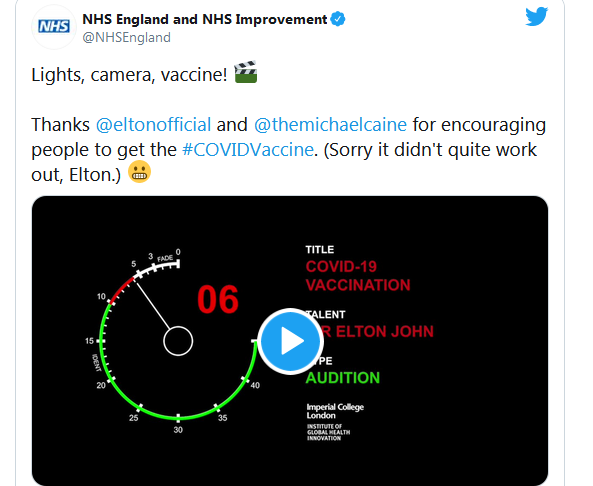
Task: Click the #COVIDVaccine hashtag
Action: [x=248, y=150]
